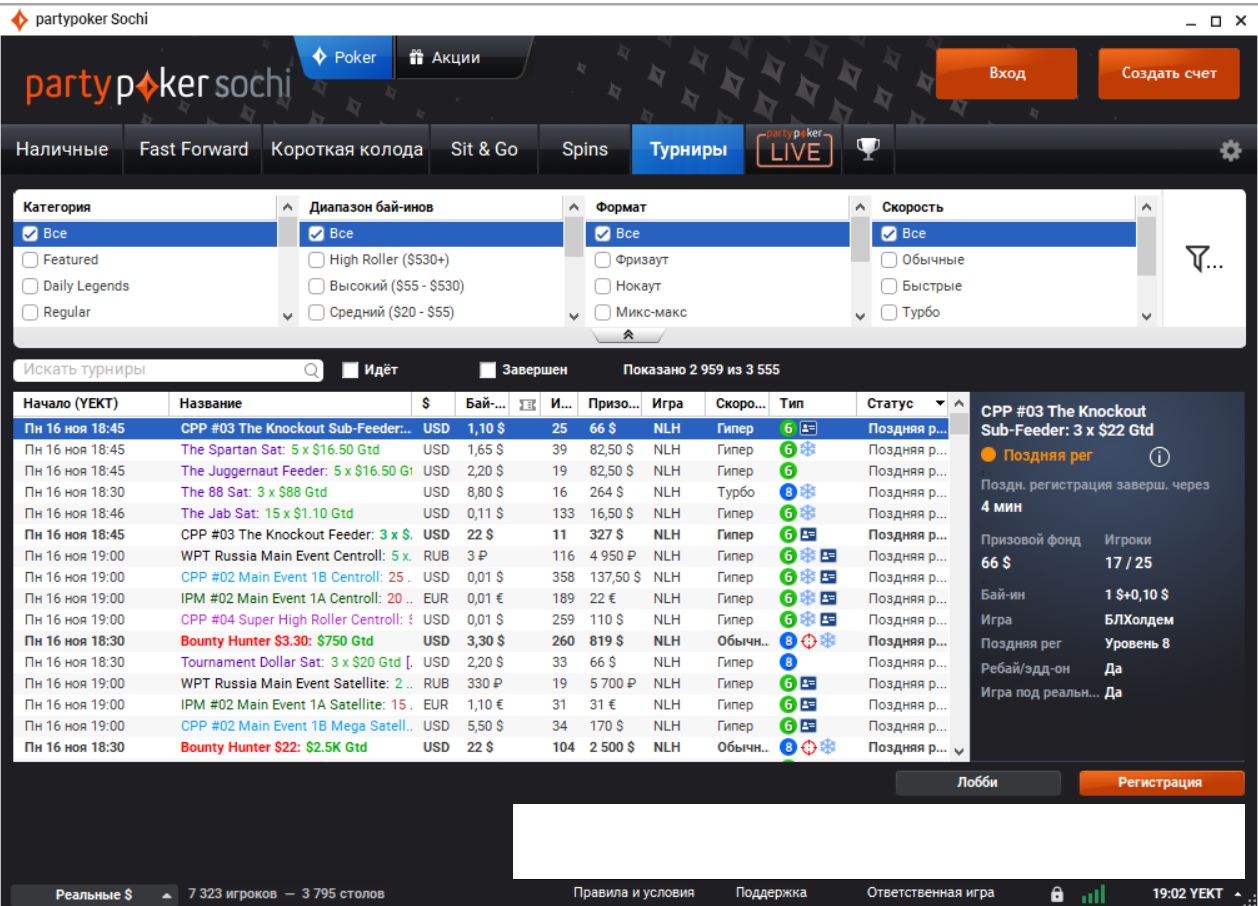Click the crosshair icon in Bounty Hunter $22 row
Image resolution: width=1258 pixels, height=906 pixels.
point(808,747)
